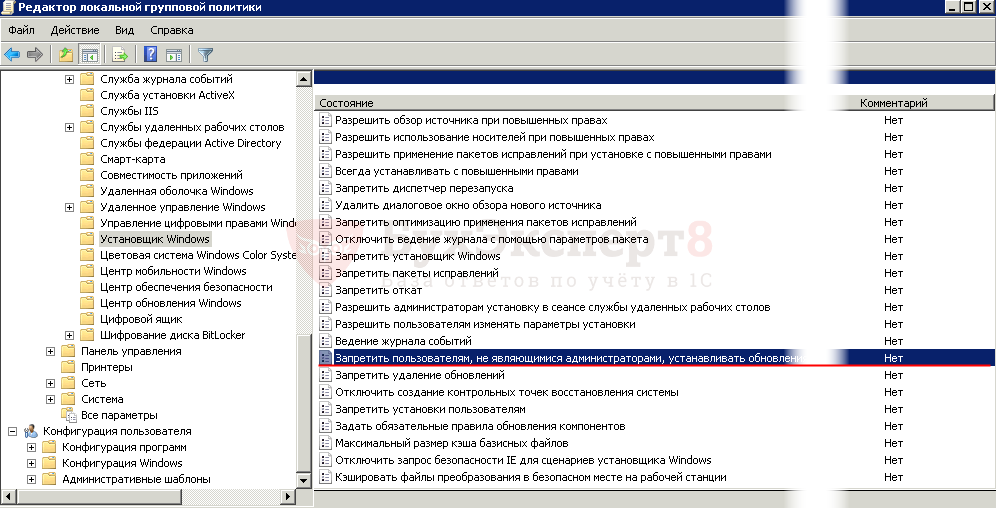
Task: Expand the Шифрование диска BitLocker node
Action: click(x=69, y=335)
